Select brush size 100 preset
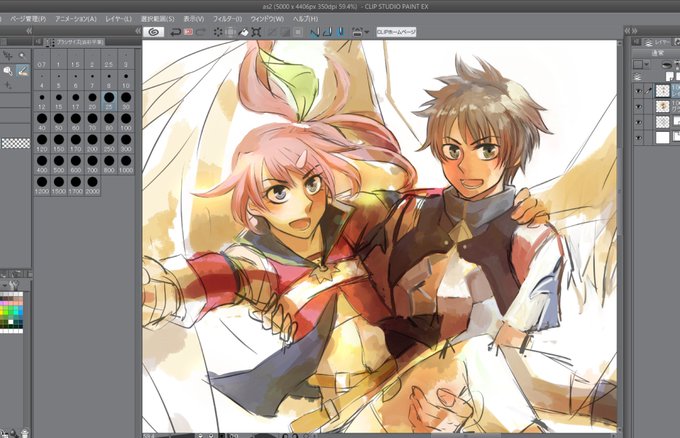Image resolution: width=680 pixels, height=438 pixels. [x=126, y=122]
